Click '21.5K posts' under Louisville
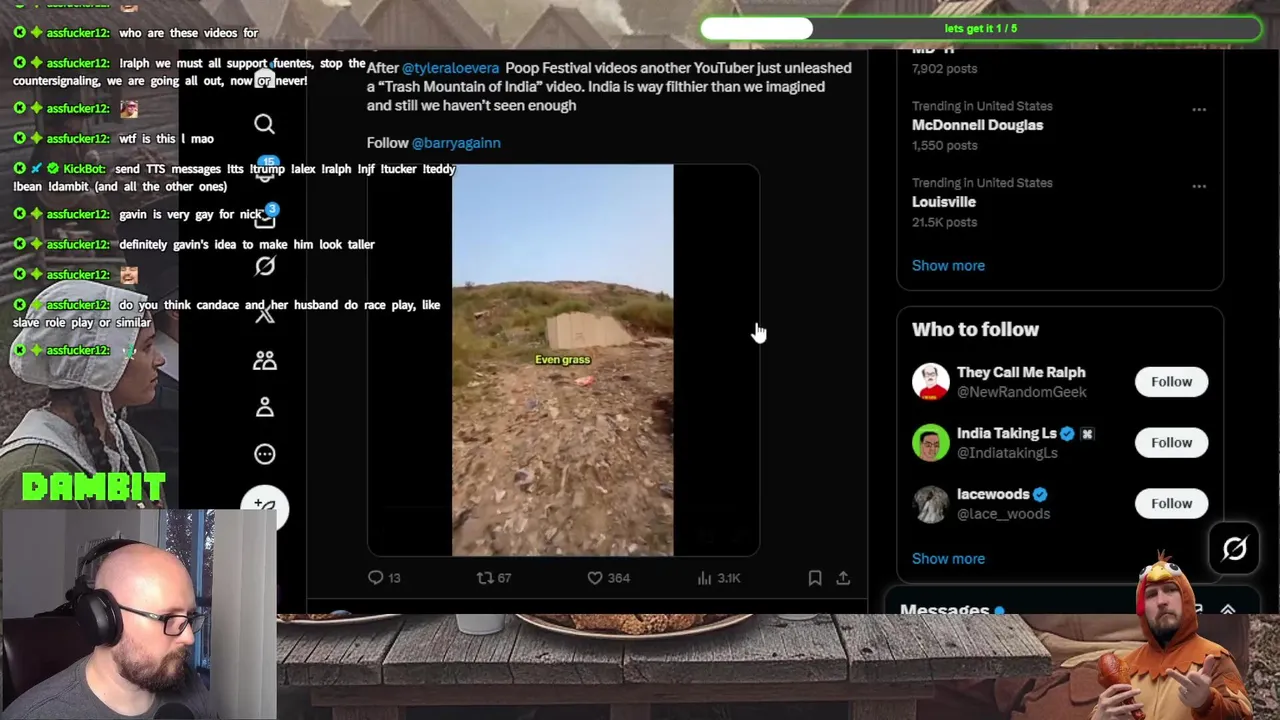Viewport: 1280px width, 720px height. coord(944,222)
